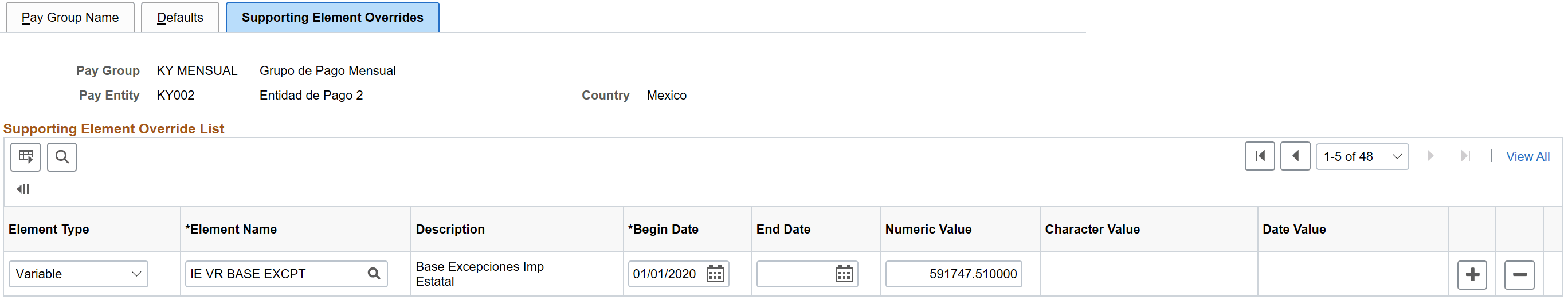The image size is (1568, 300).
Task: Open the 1-5 of 48 rows dropdown
Action: (x=1362, y=156)
